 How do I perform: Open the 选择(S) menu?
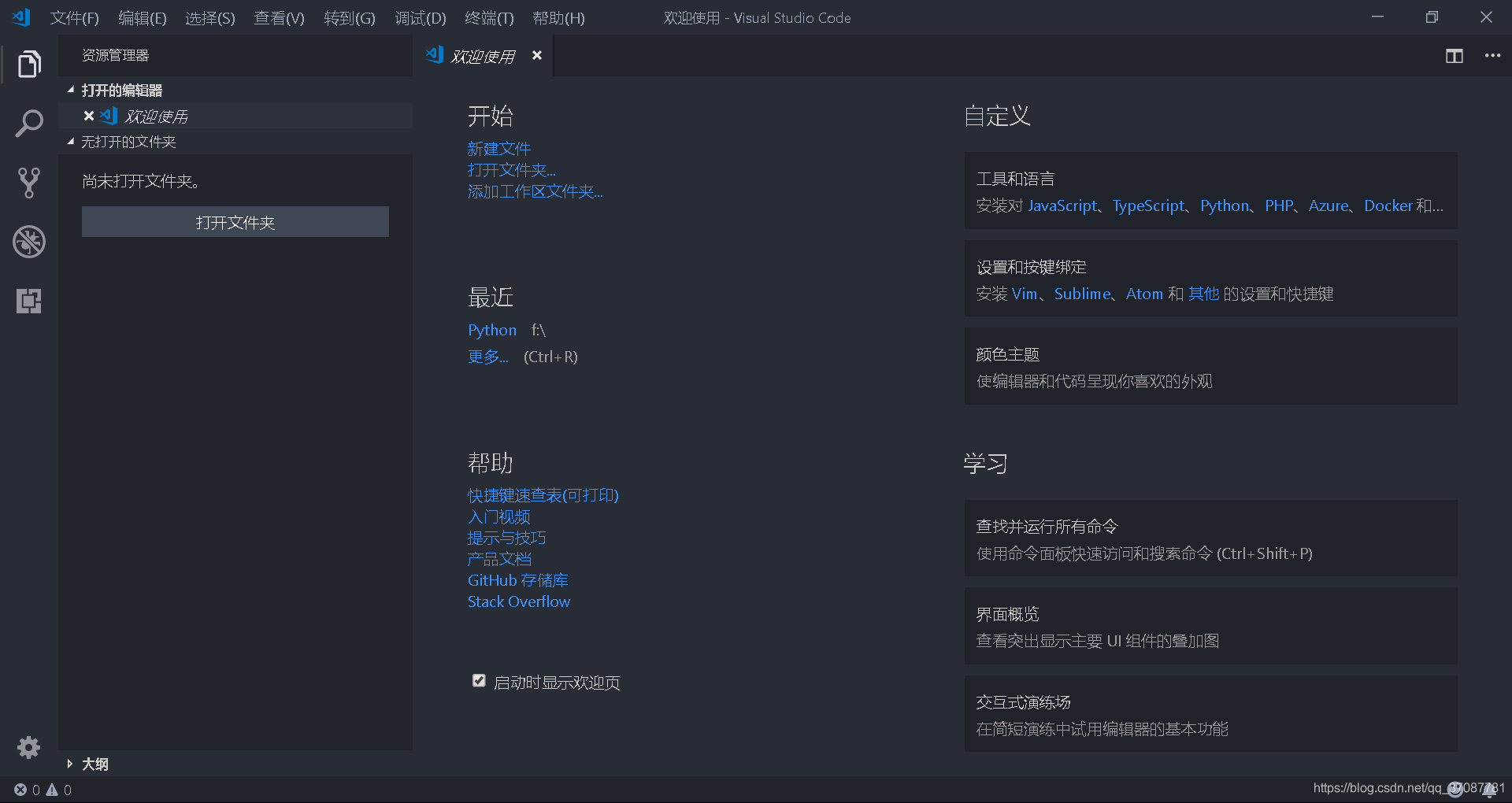210,17
